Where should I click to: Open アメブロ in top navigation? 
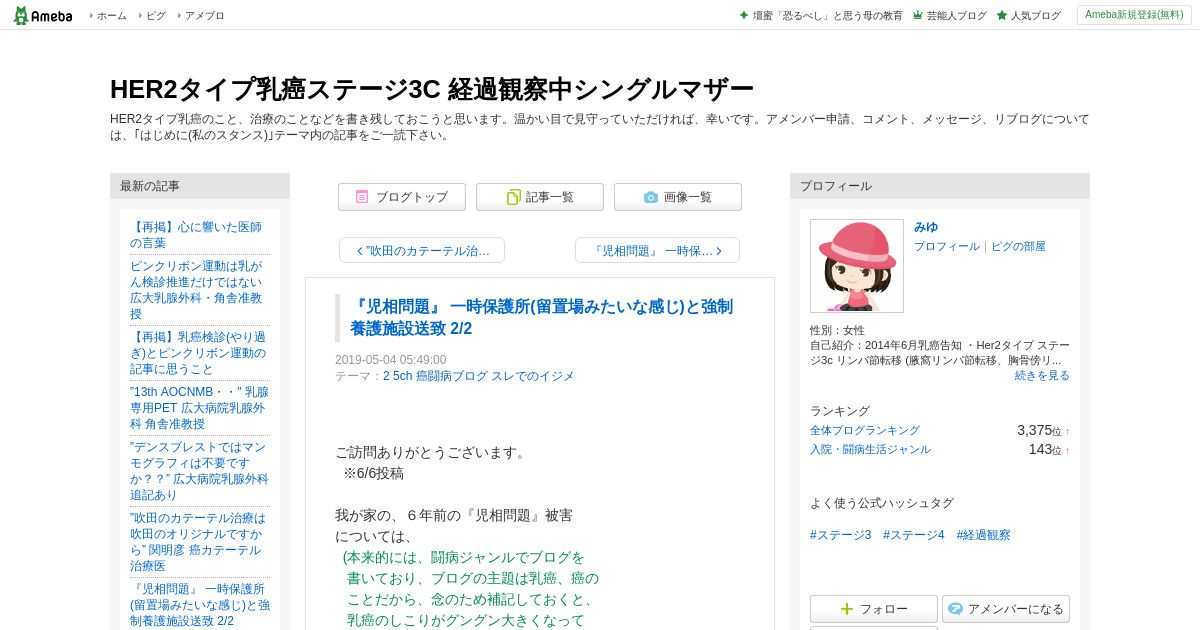[204, 16]
